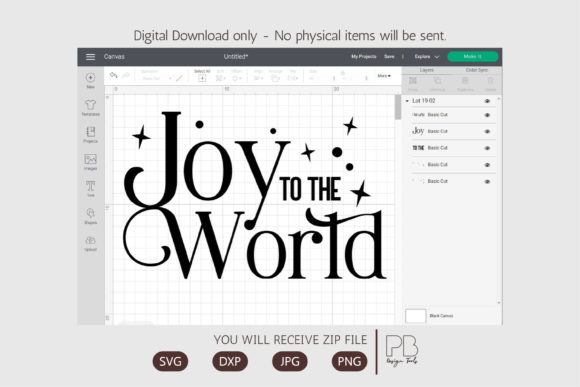Viewport: 580px width, 387px height.
Task: Switch to the Layers tab
Action: pyautogui.click(x=426, y=70)
